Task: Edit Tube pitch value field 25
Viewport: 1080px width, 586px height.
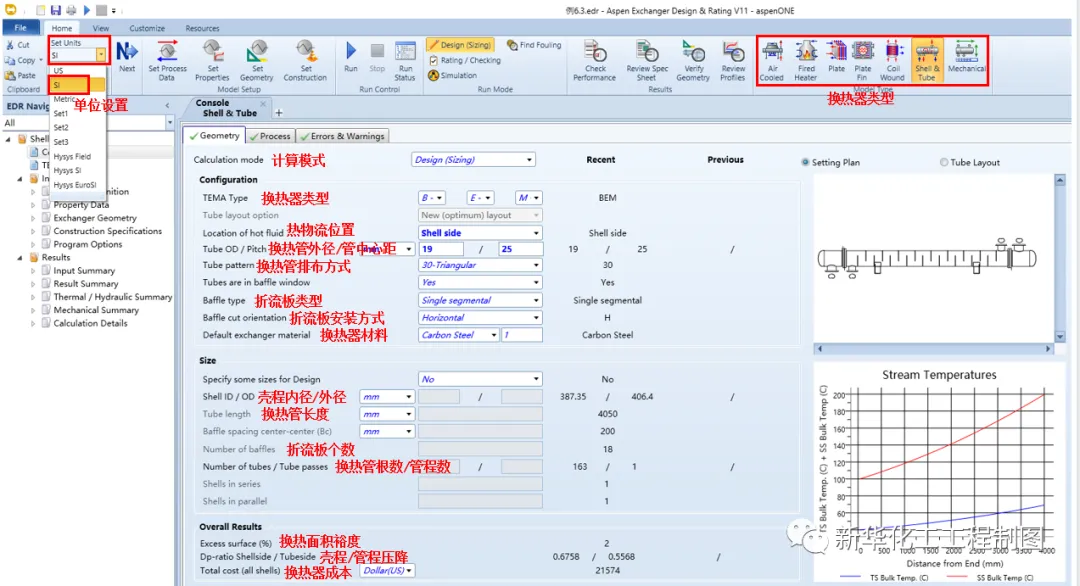Action: (521, 249)
